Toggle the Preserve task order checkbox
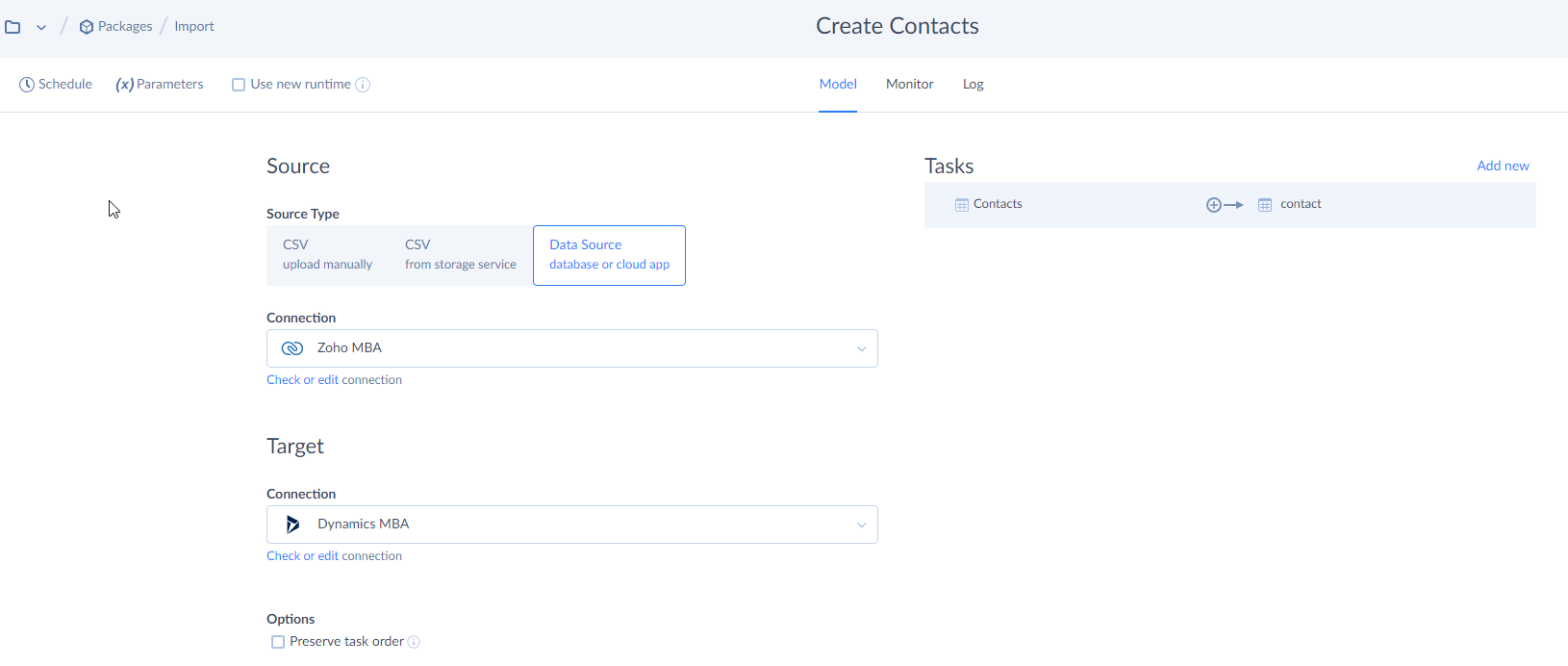This screenshot has width=1568, height=666. point(278,642)
